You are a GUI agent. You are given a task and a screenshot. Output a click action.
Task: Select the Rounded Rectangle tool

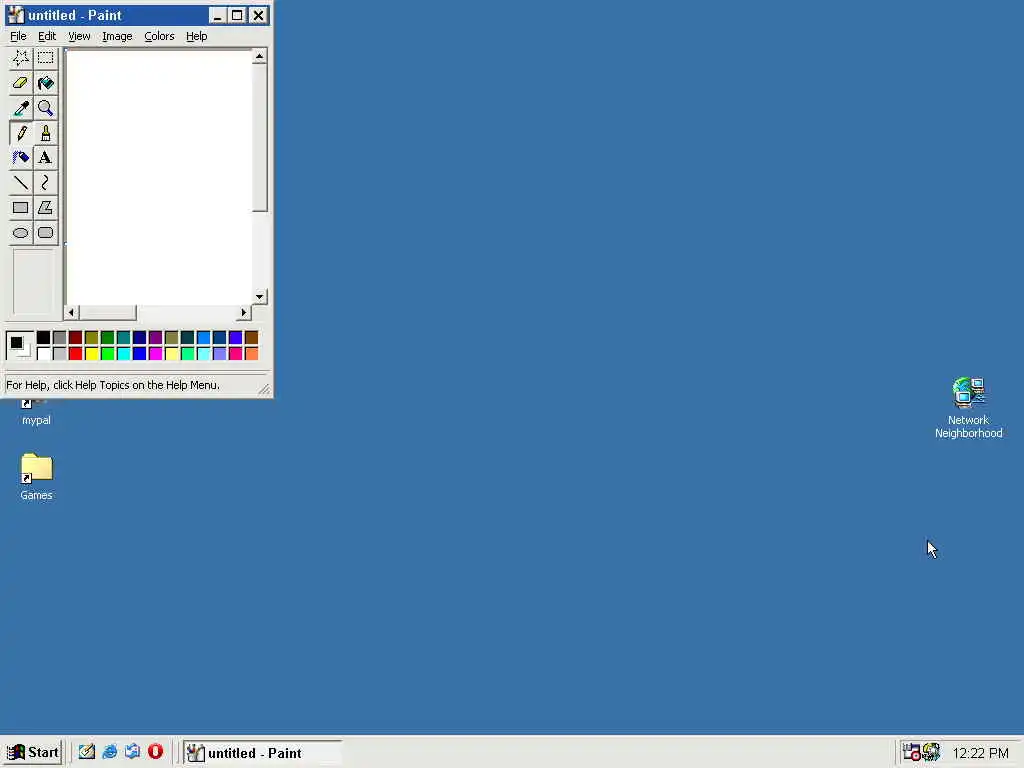coord(45,232)
